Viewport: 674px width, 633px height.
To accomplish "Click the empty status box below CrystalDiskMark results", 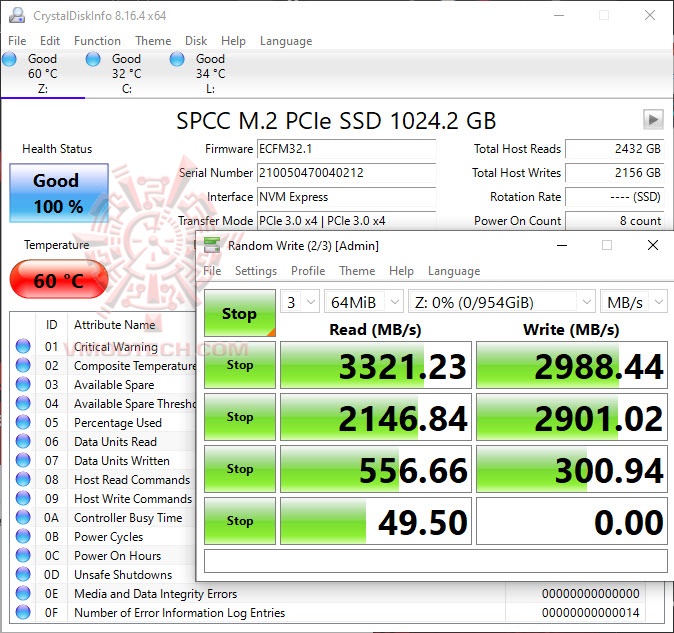I will [436, 561].
